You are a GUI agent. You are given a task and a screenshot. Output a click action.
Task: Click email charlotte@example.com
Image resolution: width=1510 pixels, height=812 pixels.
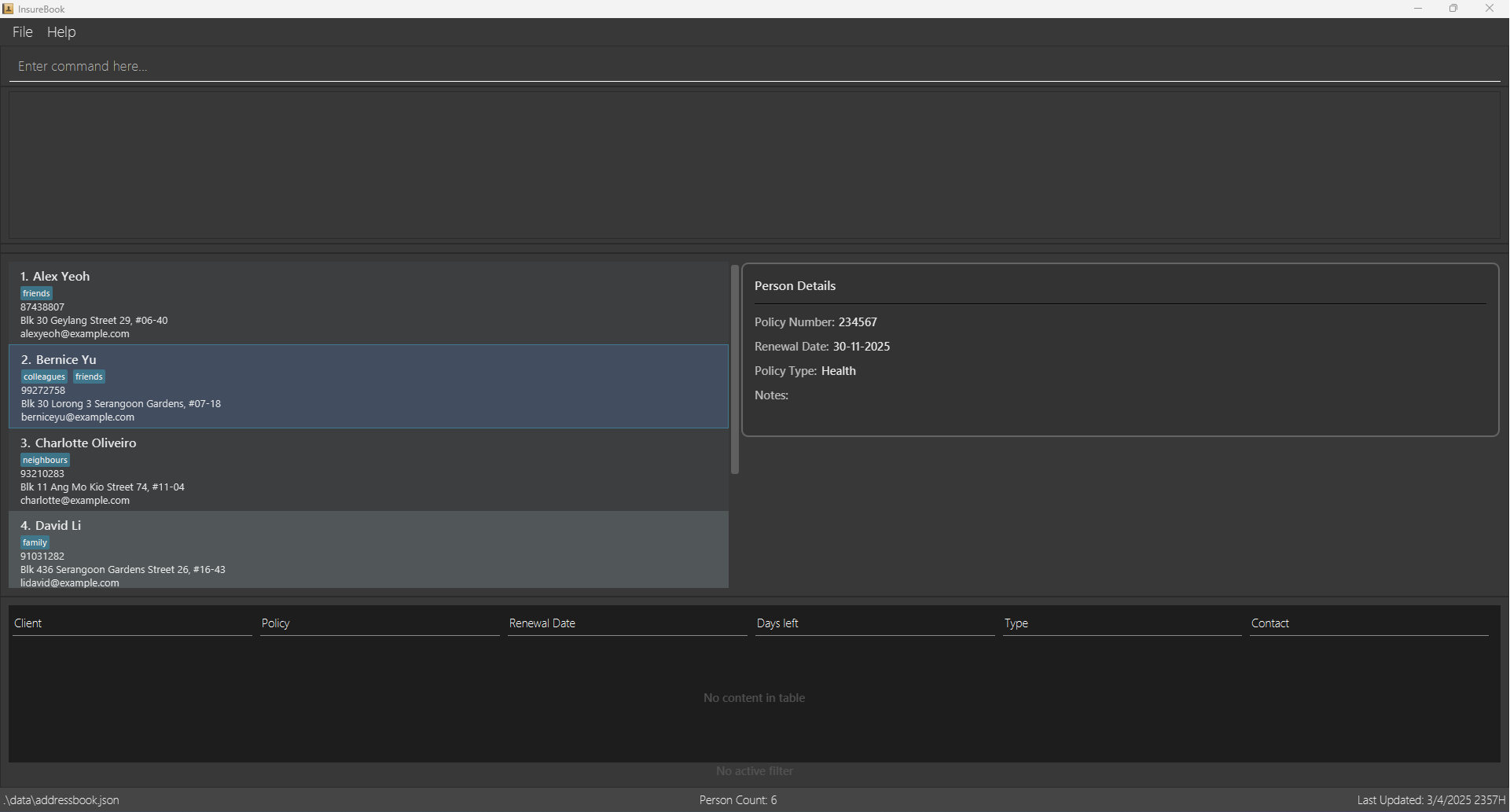point(75,501)
